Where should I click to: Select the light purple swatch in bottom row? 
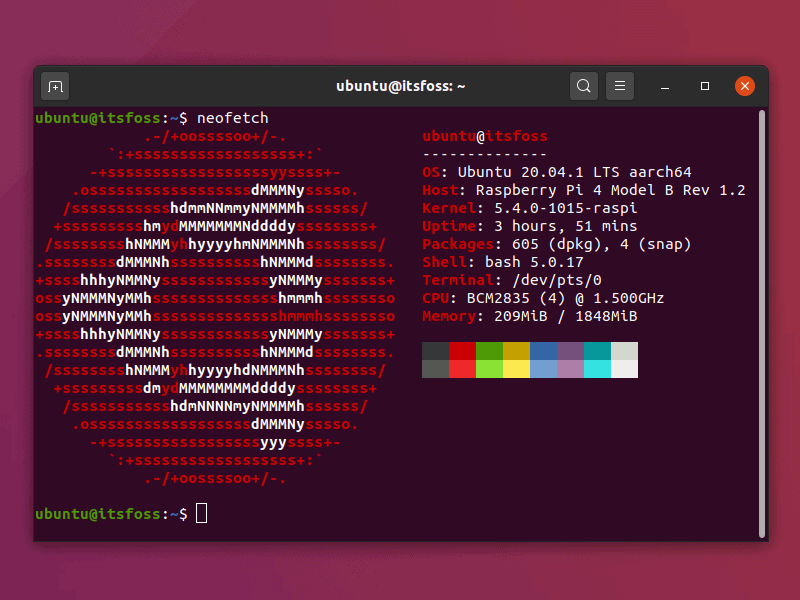point(570,369)
